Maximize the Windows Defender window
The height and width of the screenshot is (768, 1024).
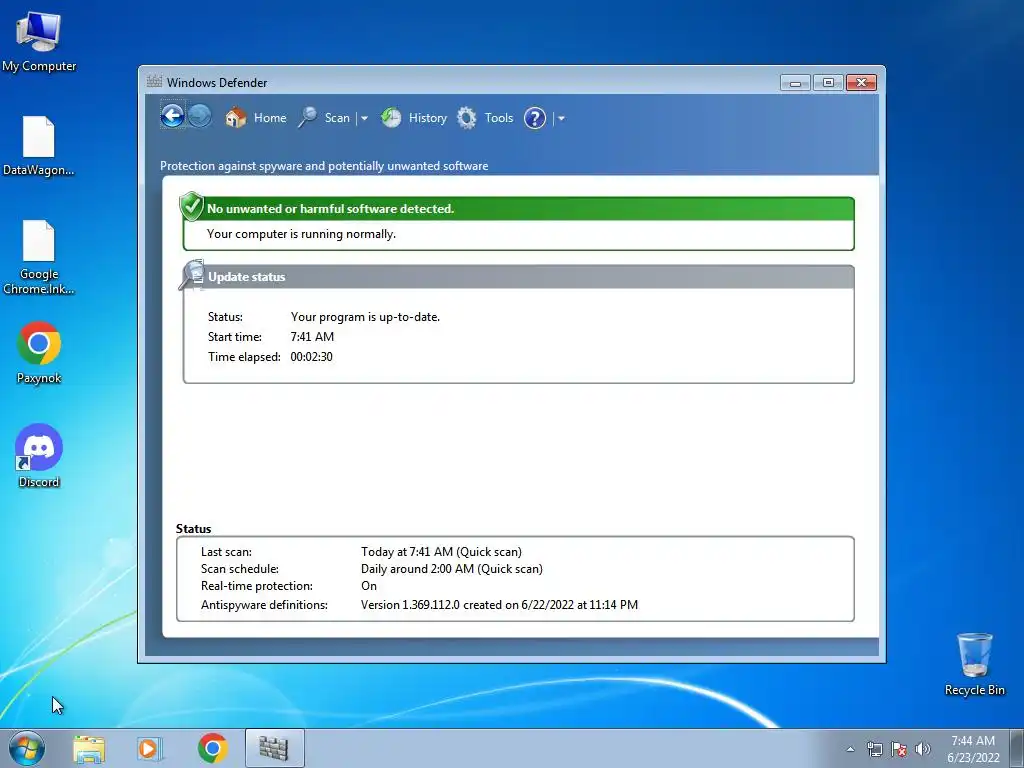827,82
